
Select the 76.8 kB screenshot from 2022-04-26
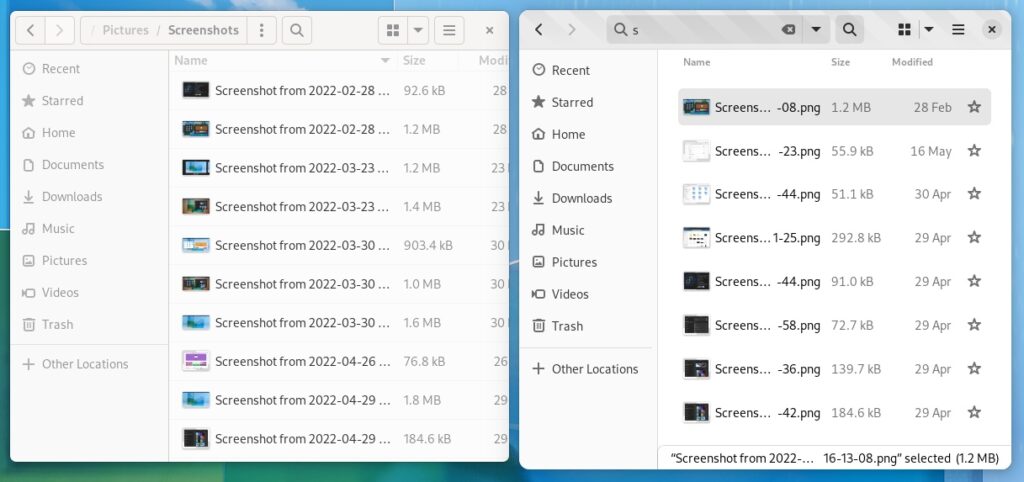point(300,361)
